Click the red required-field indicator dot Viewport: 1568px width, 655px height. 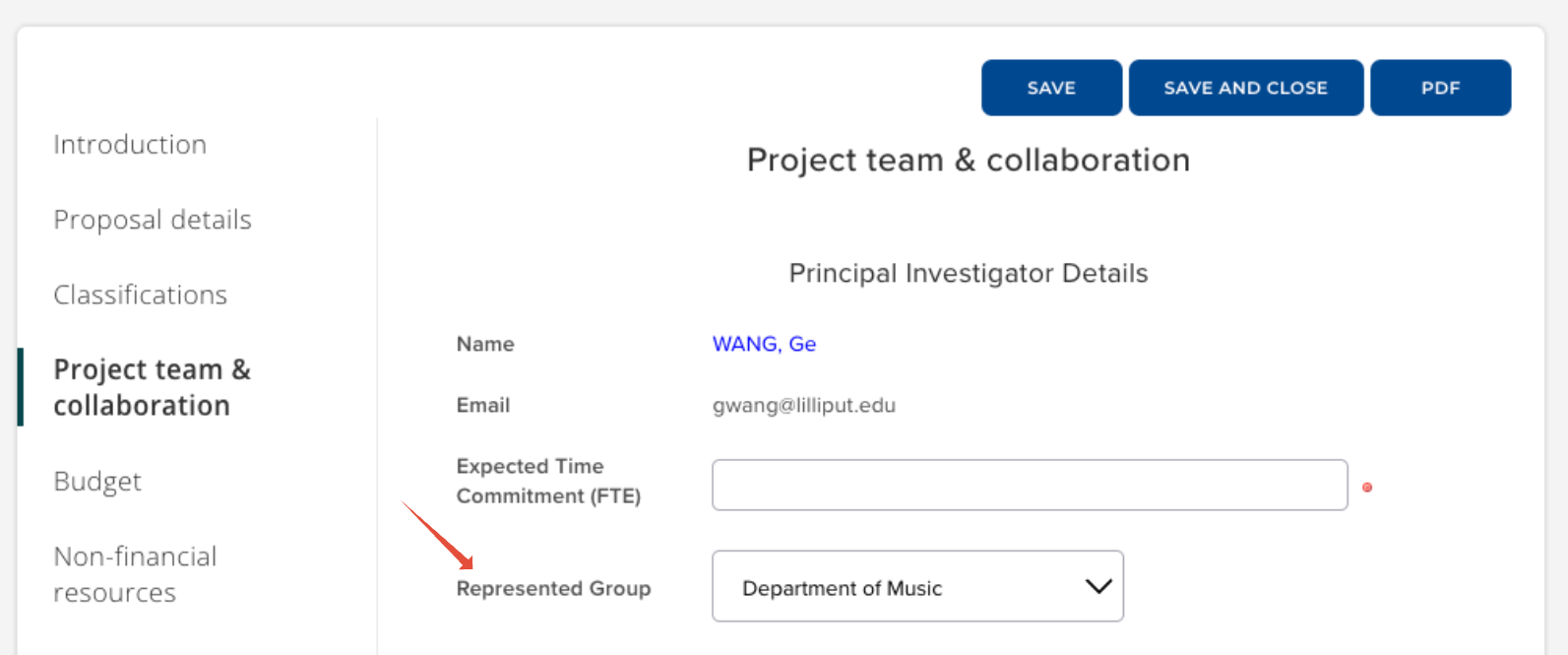tap(1366, 488)
